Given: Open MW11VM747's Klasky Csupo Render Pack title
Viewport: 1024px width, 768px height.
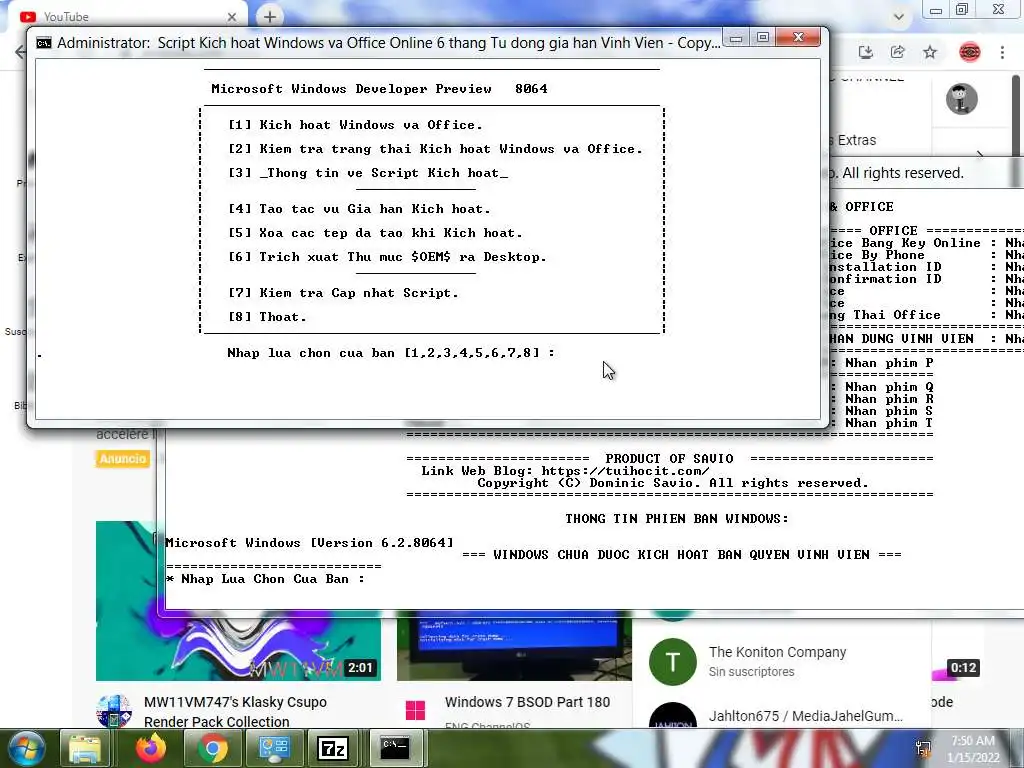Looking at the screenshot, I should [x=235, y=712].
